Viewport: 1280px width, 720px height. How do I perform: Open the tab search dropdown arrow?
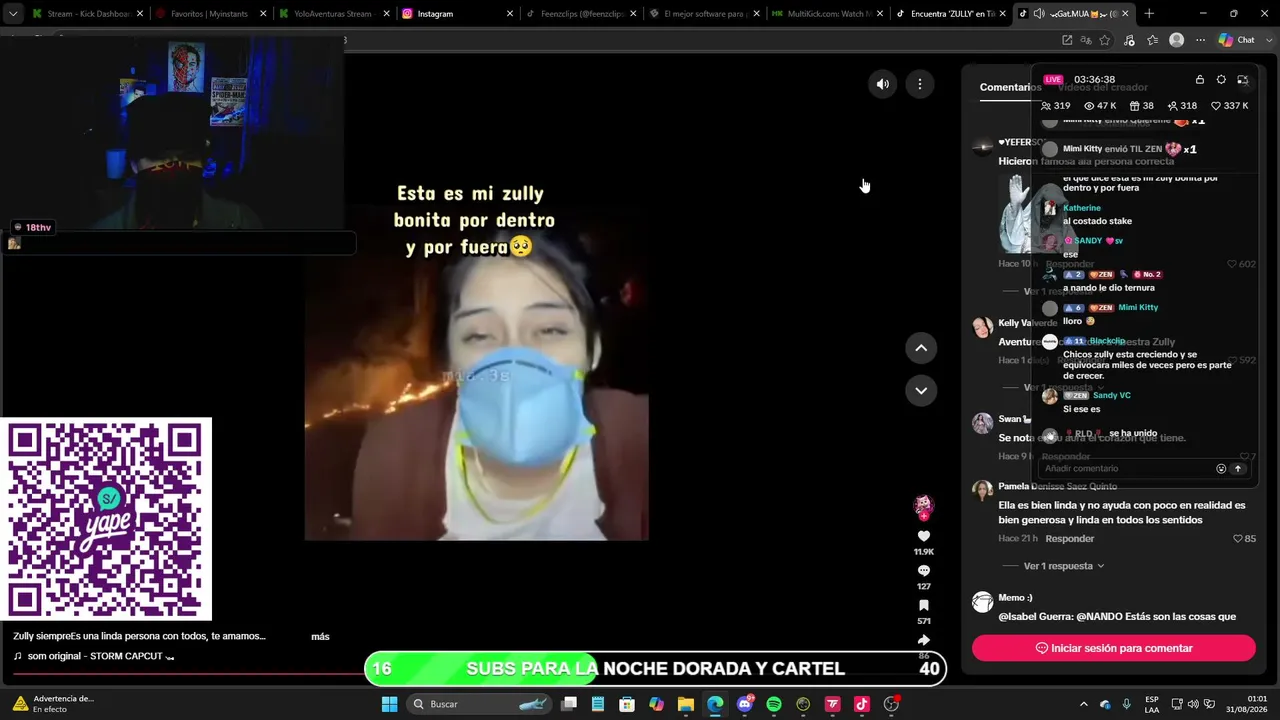point(13,14)
